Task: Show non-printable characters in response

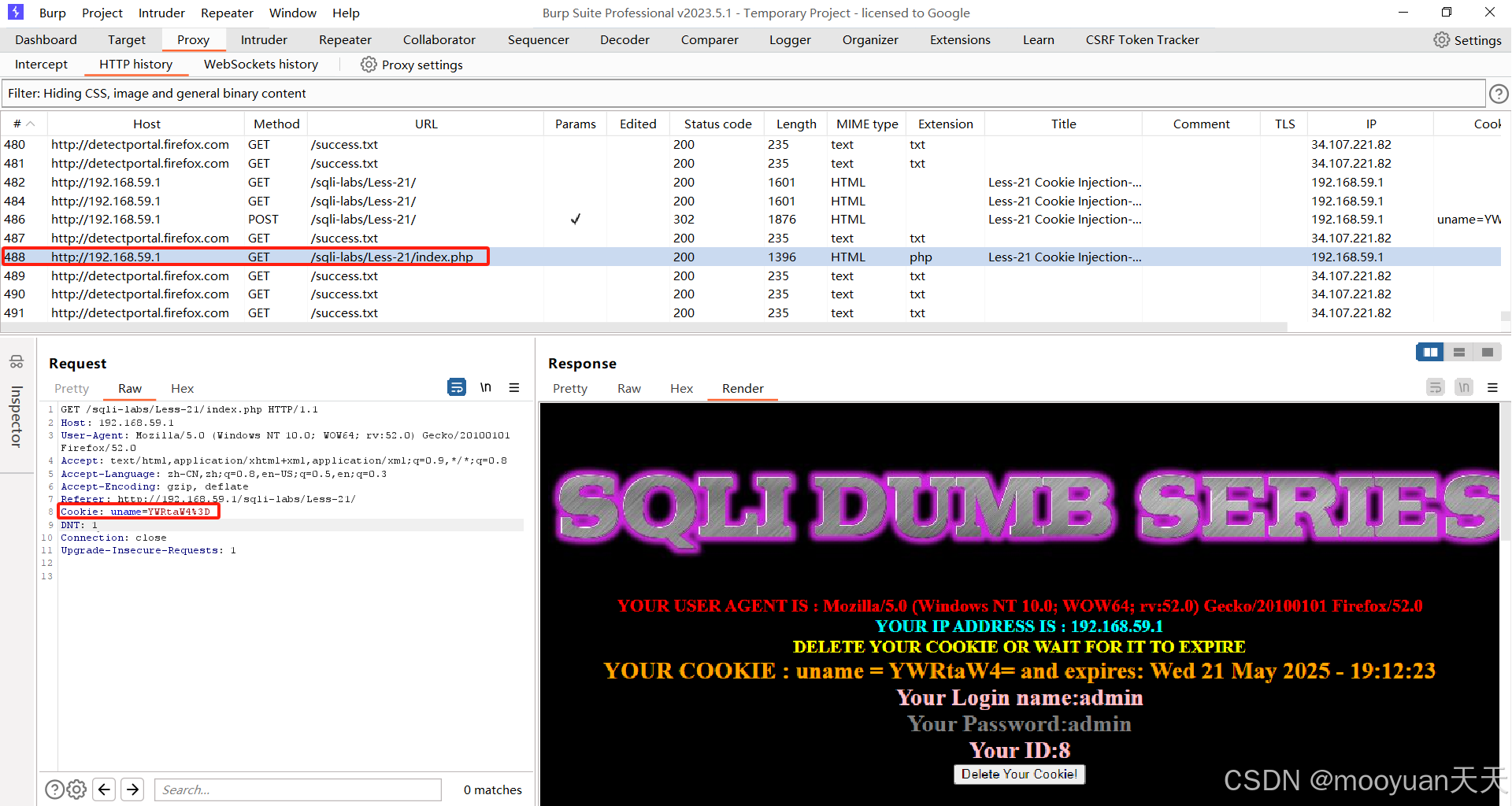Action: pos(1464,387)
